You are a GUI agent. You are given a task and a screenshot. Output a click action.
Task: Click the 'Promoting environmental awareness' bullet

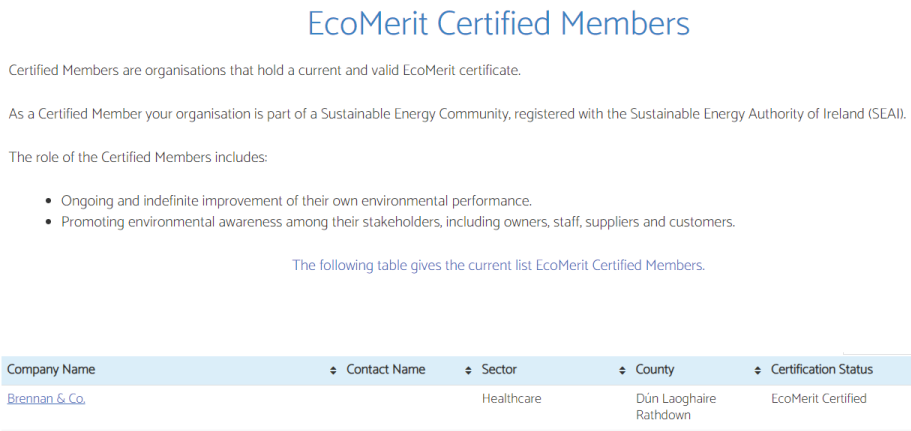398,222
